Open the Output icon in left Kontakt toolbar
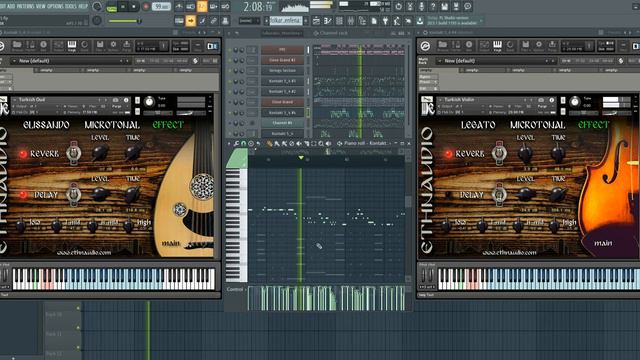The height and width of the screenshot is (360, 640). point(58,46)
